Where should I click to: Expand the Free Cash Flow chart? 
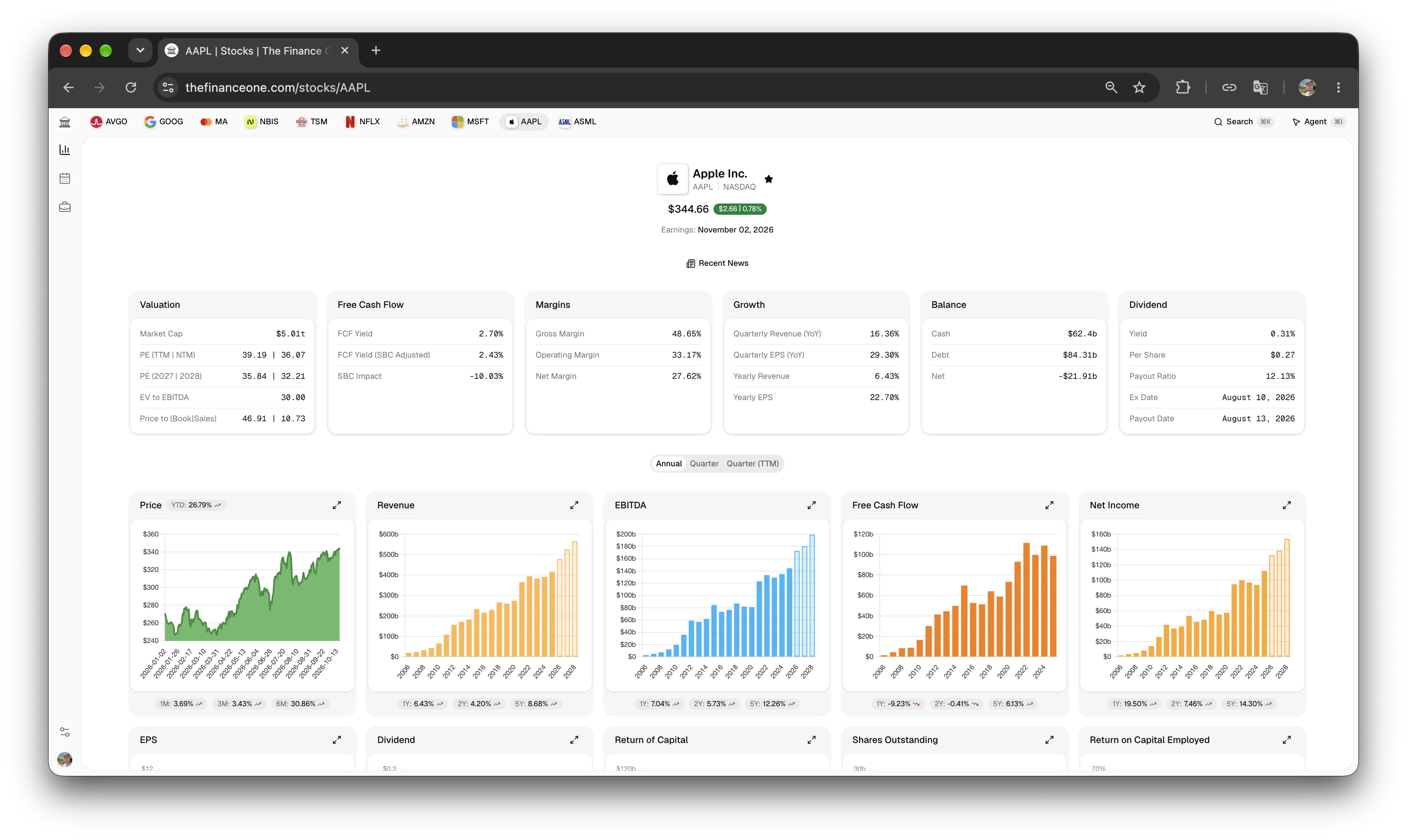(x=1049, y=505)
